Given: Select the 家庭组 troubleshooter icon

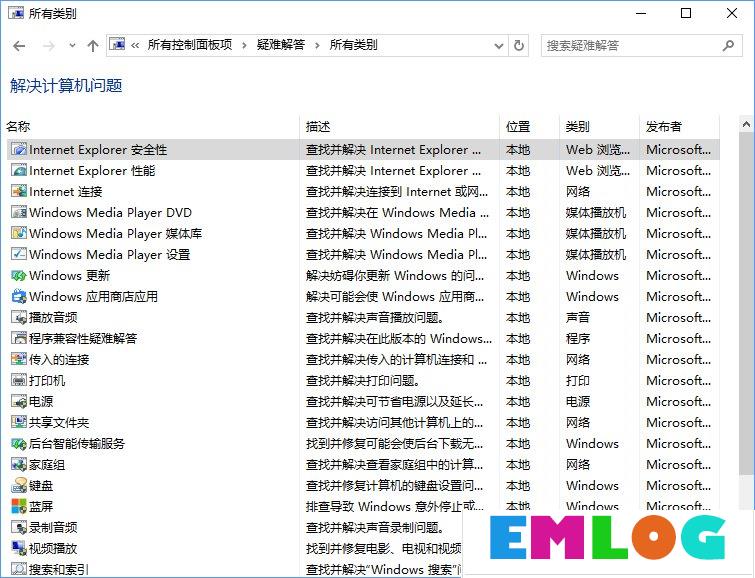Looking at the screenshot, I should (x=19, y=464).
